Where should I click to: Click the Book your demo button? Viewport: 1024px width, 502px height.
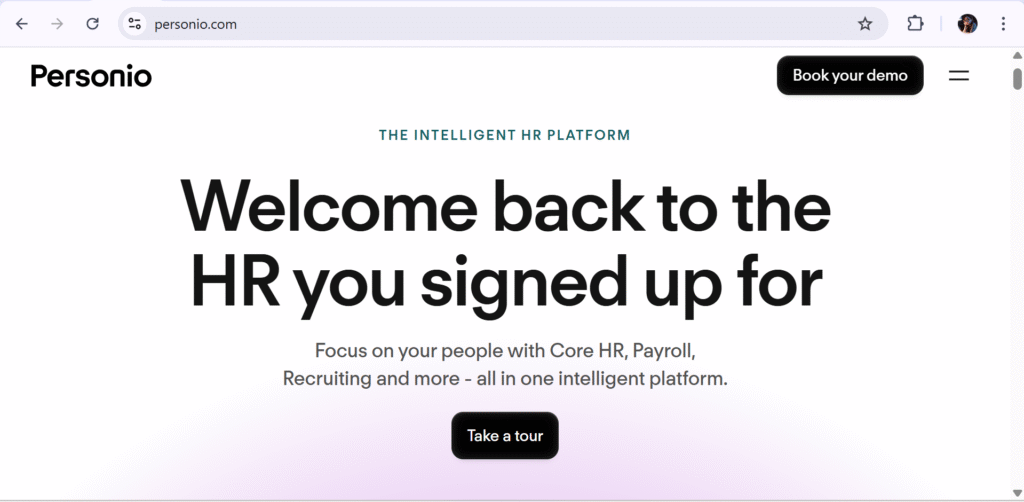click(850, 75)
